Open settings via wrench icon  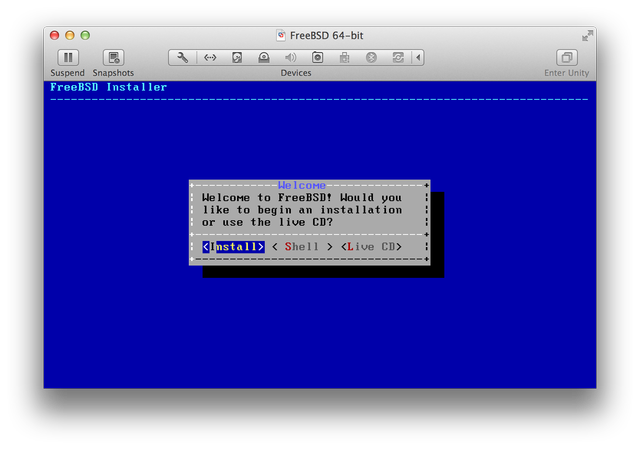coord(182,58)
